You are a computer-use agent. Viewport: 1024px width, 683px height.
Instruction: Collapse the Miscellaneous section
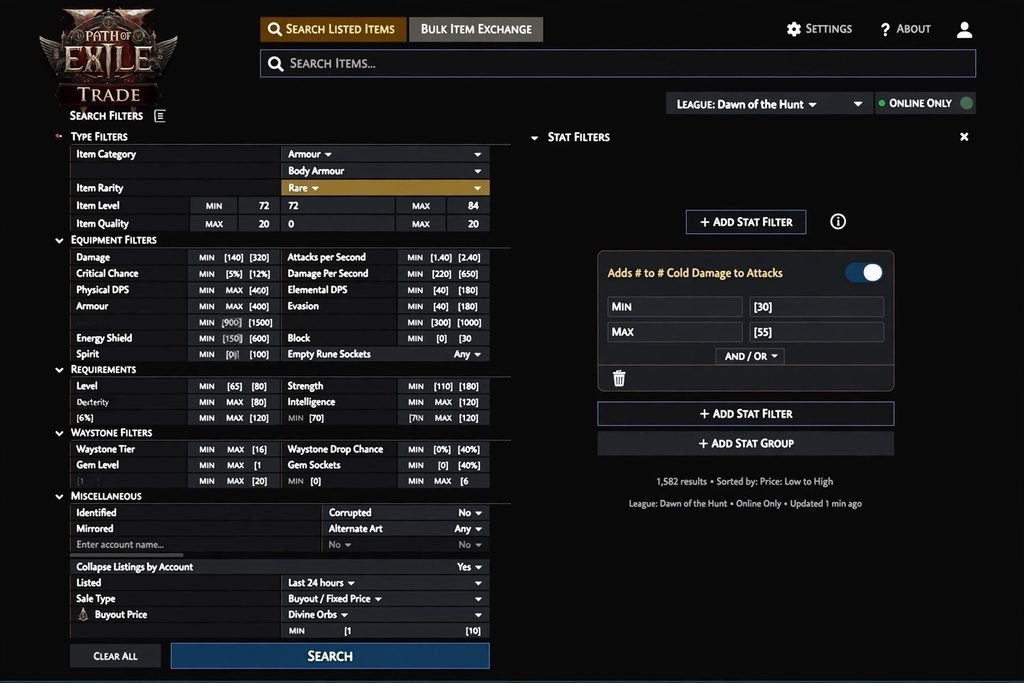59,496
